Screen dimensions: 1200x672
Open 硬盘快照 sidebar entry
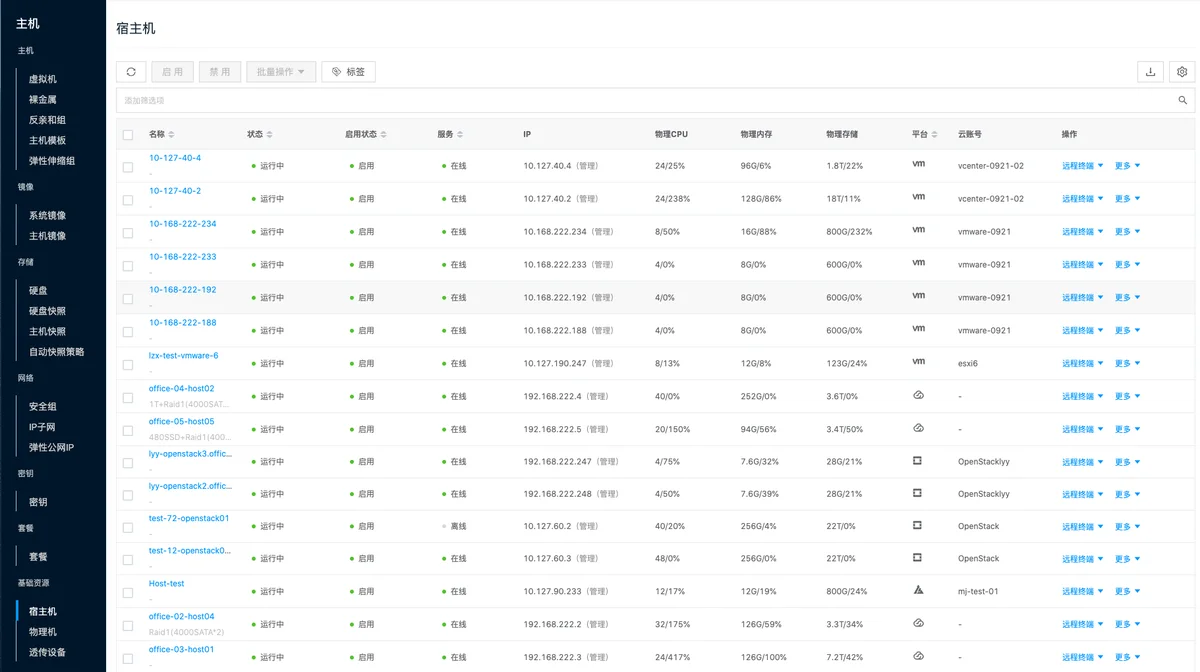(x=48, y=311)
